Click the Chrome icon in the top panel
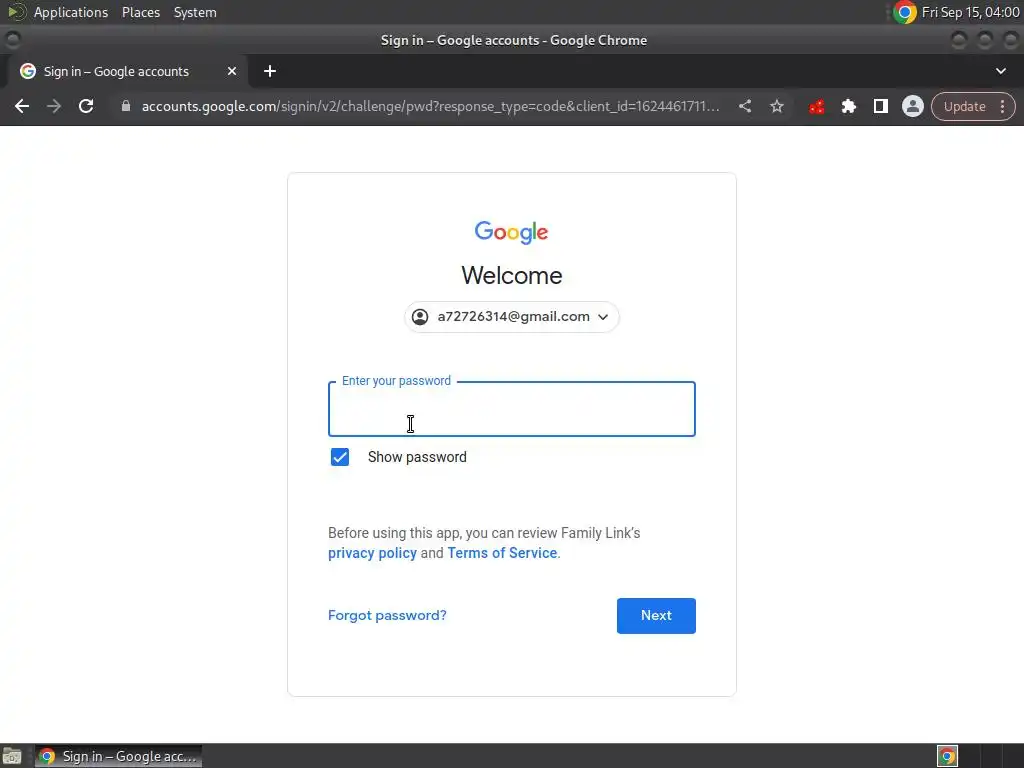1024x768 pixels. pyautogui.click(x=904, y=12)
